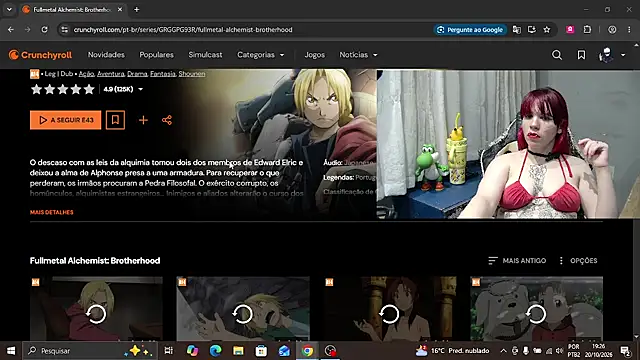Open File Explorer from taskbar

[x=238, y=351]
